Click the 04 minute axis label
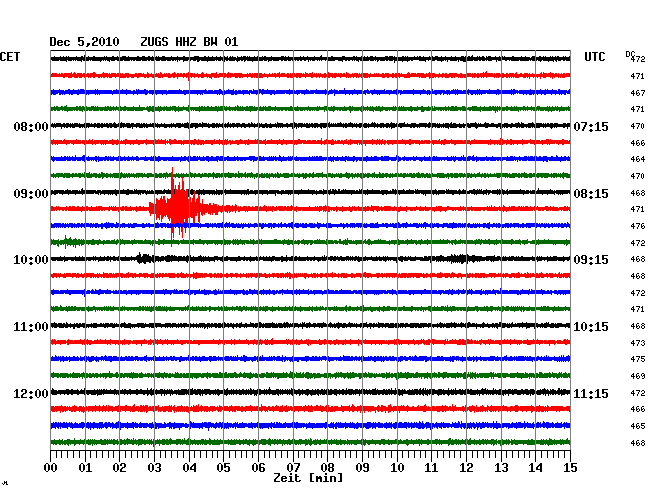Screen dimensions: 650x494 point(189,468)
